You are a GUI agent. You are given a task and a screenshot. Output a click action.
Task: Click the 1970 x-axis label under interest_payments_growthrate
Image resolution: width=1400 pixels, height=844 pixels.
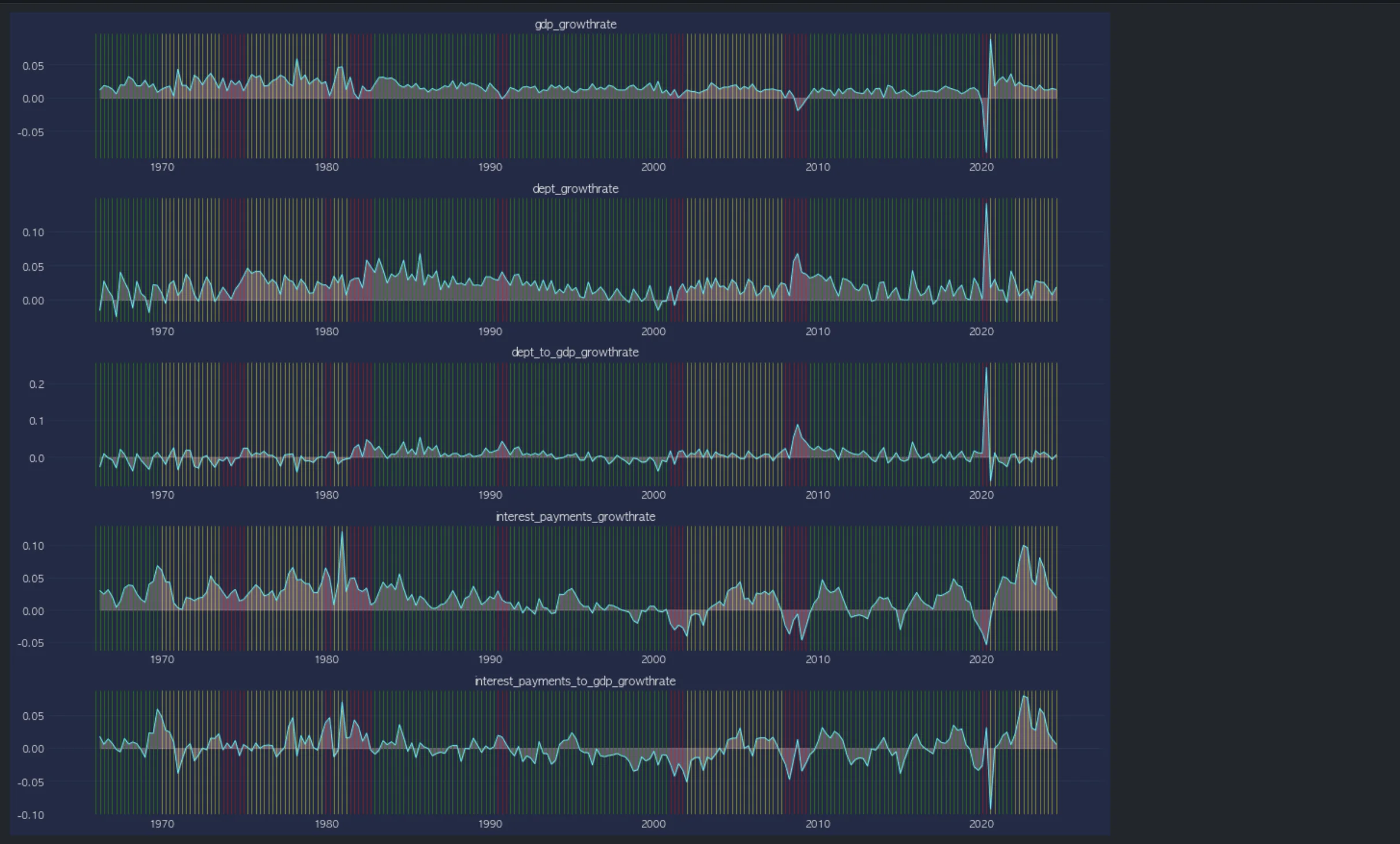tap(162, 660)
